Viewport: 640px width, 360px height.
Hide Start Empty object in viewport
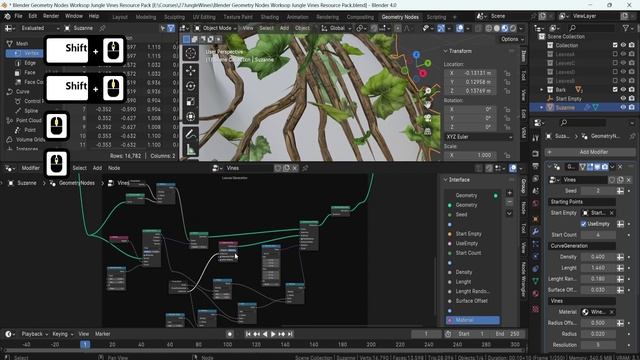(623, 98)
